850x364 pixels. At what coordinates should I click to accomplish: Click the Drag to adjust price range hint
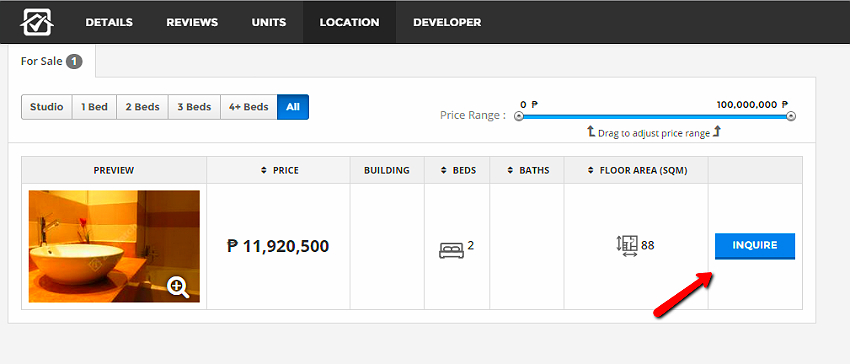tap(654, 132)
